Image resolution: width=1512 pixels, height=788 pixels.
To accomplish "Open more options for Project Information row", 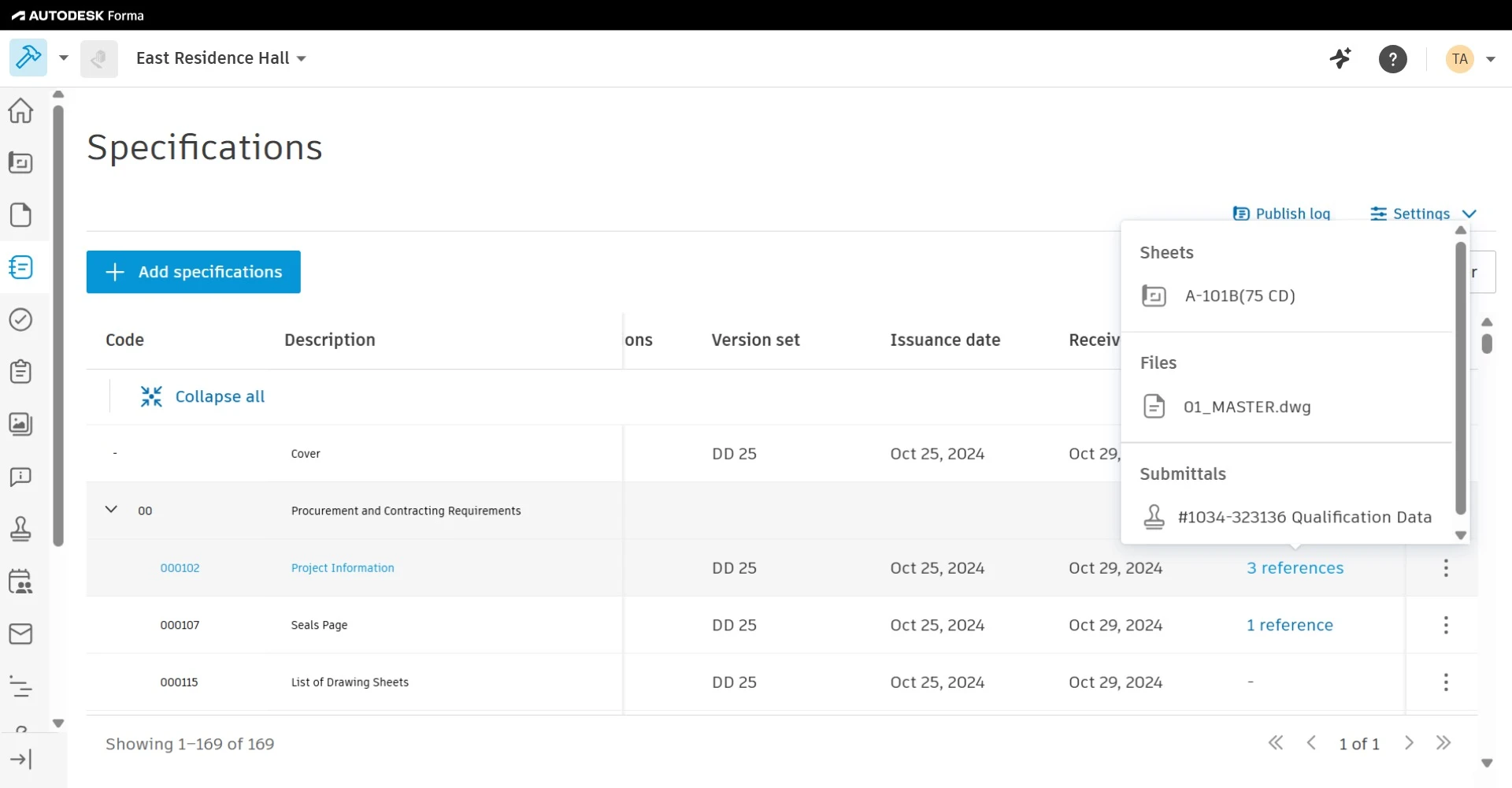I will 1446,568.
